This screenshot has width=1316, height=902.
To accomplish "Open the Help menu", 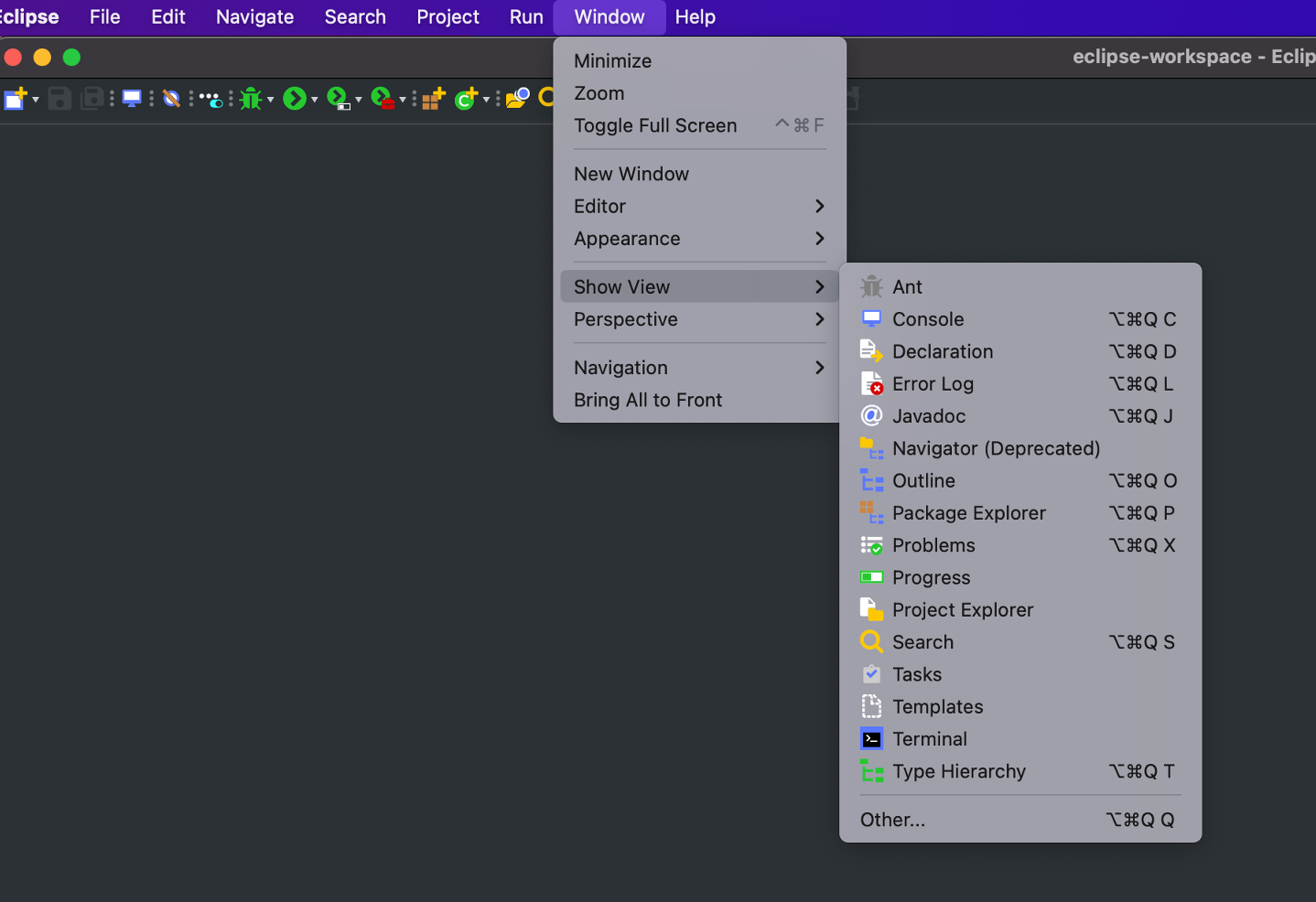I will [696, 17].
